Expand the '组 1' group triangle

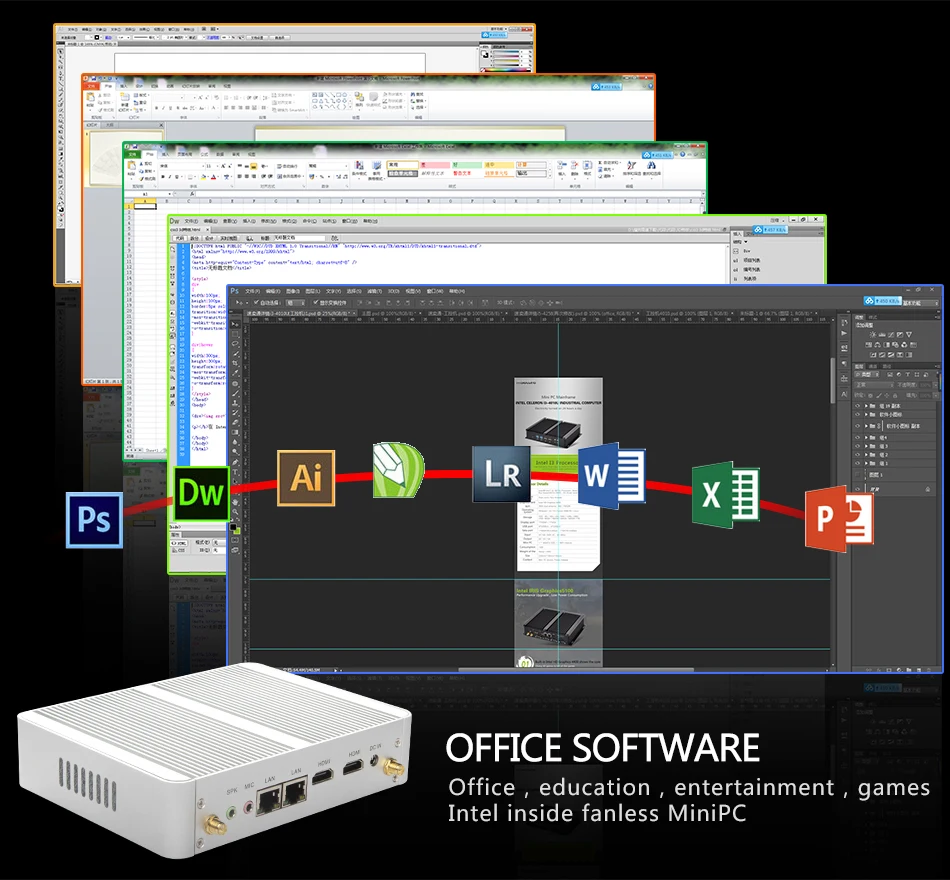pos(866,464)
